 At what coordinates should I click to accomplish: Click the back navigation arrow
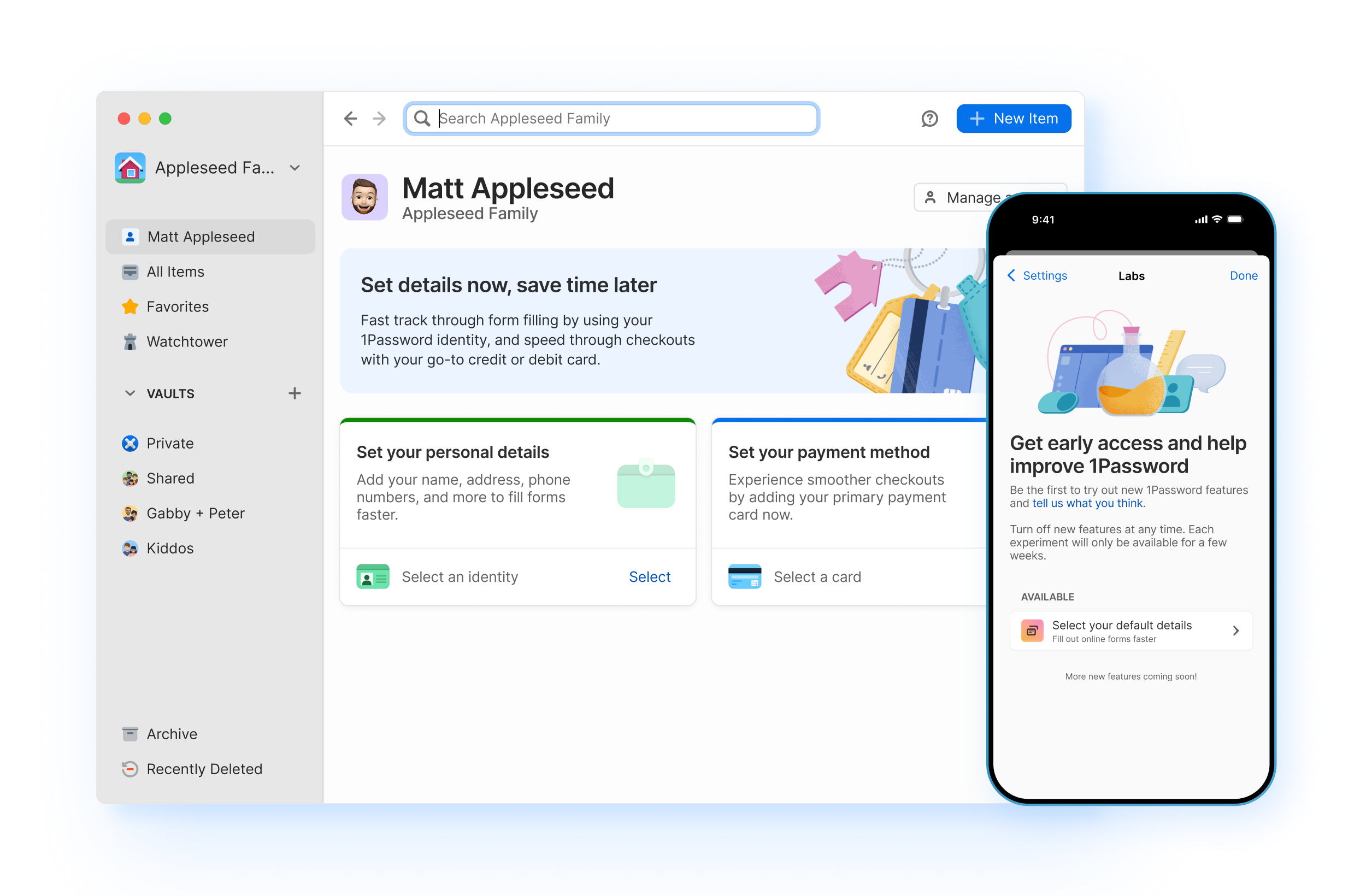pos(350,118)
